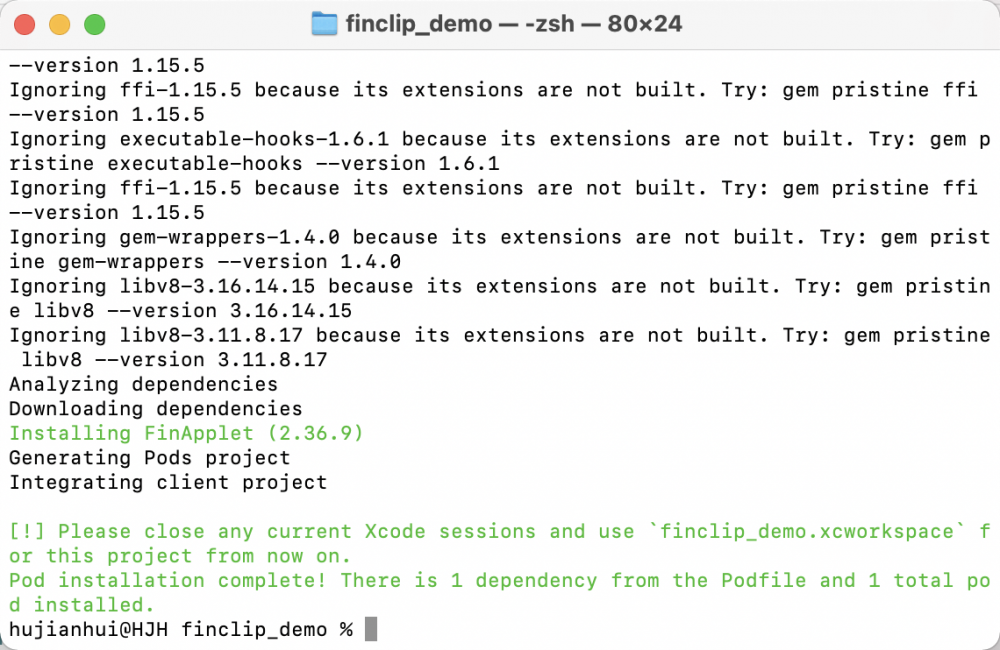Click the green Installing FinApplet (2.36.9) line

[x=186, y=433]
